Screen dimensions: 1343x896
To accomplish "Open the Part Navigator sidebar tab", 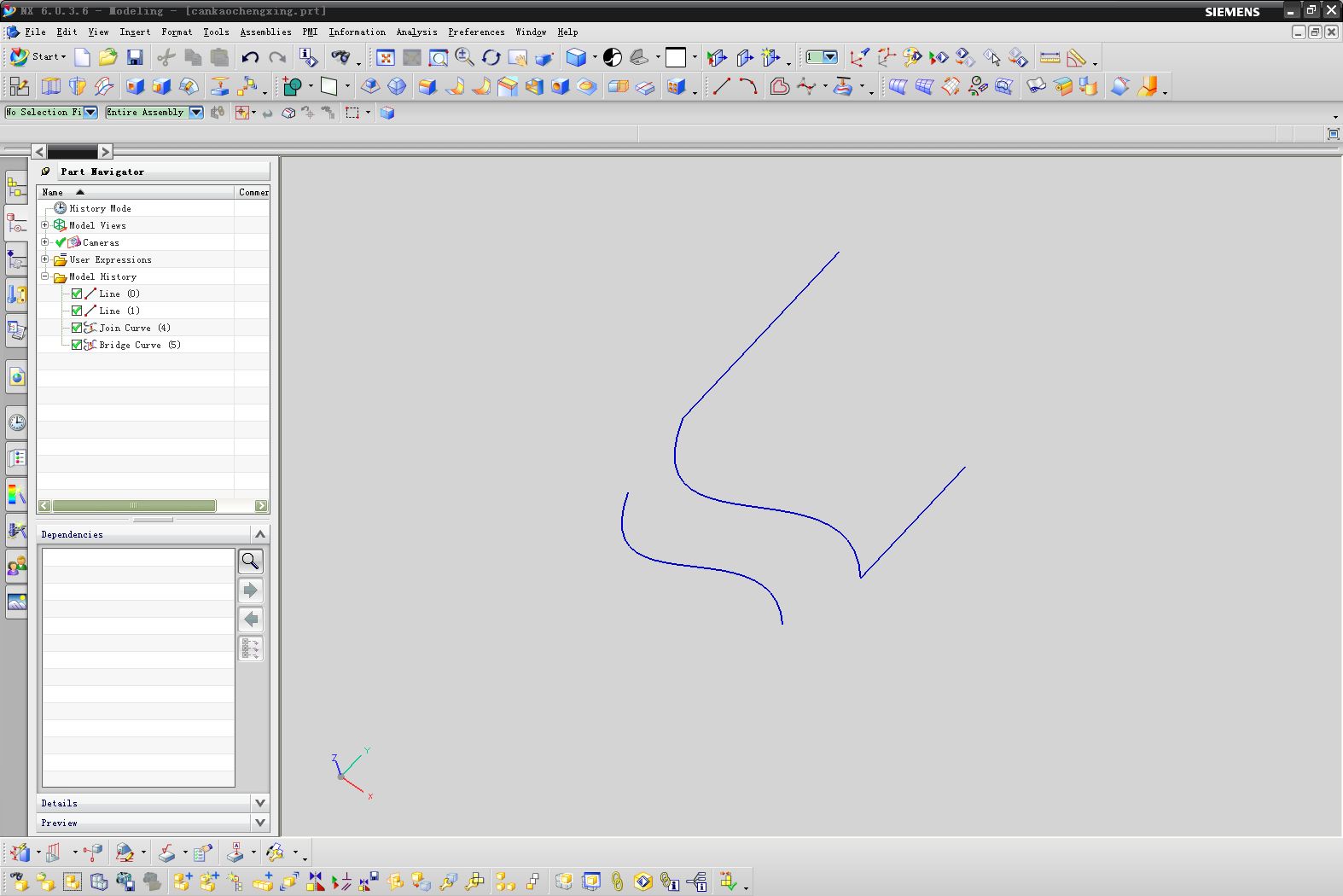I will click(x=16, y=223).
